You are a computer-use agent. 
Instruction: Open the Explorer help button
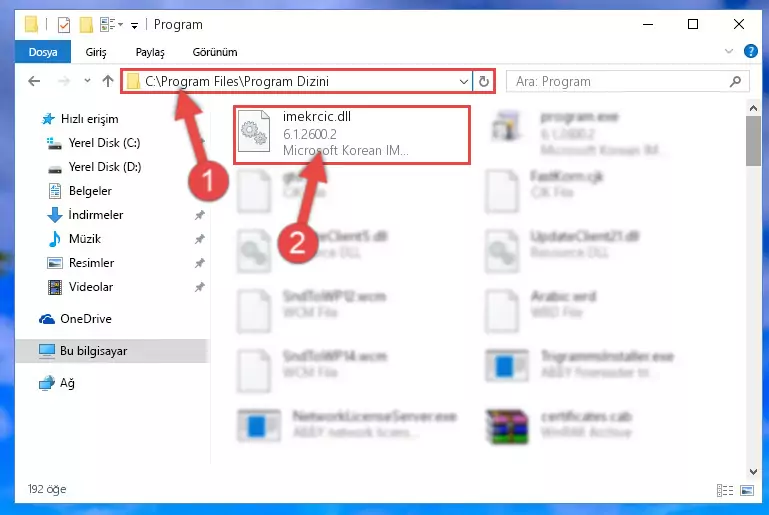click(750, 51)
